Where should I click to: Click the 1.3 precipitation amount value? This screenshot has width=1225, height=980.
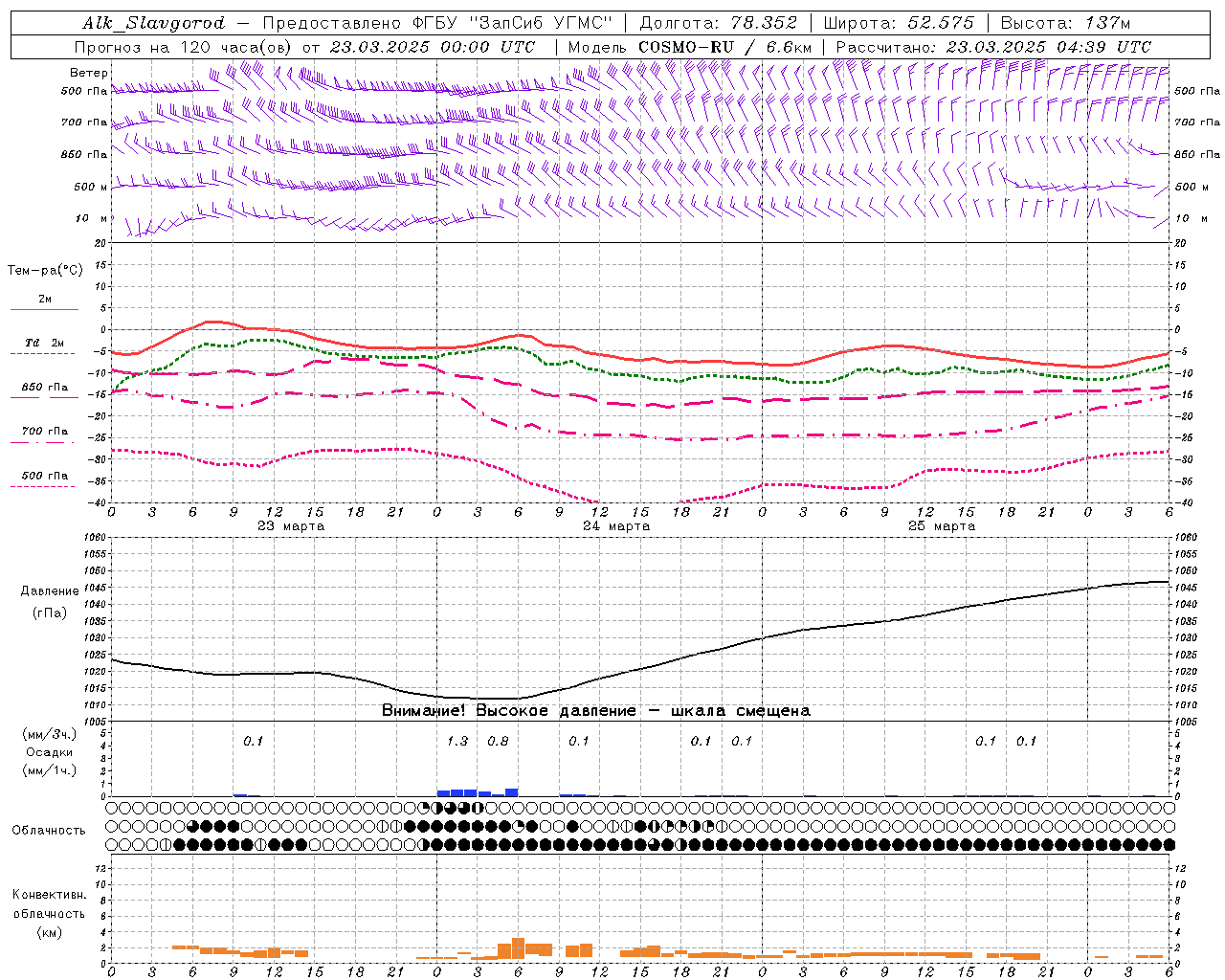(457, 741)
